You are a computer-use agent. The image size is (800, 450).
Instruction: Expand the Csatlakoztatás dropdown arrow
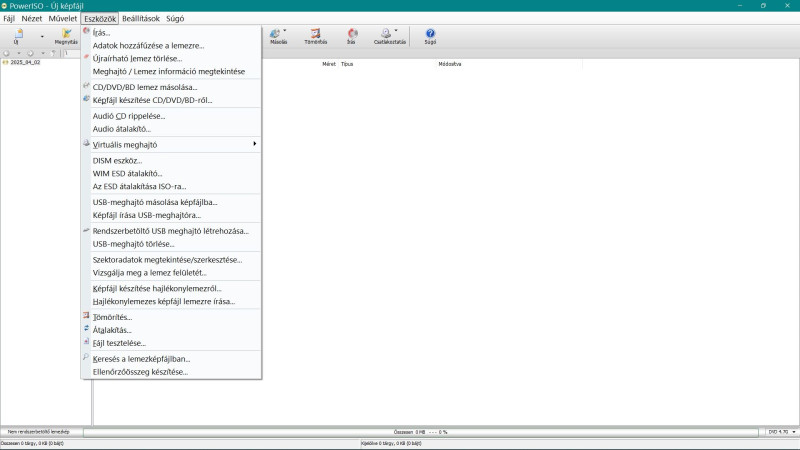tap(396, 31)
